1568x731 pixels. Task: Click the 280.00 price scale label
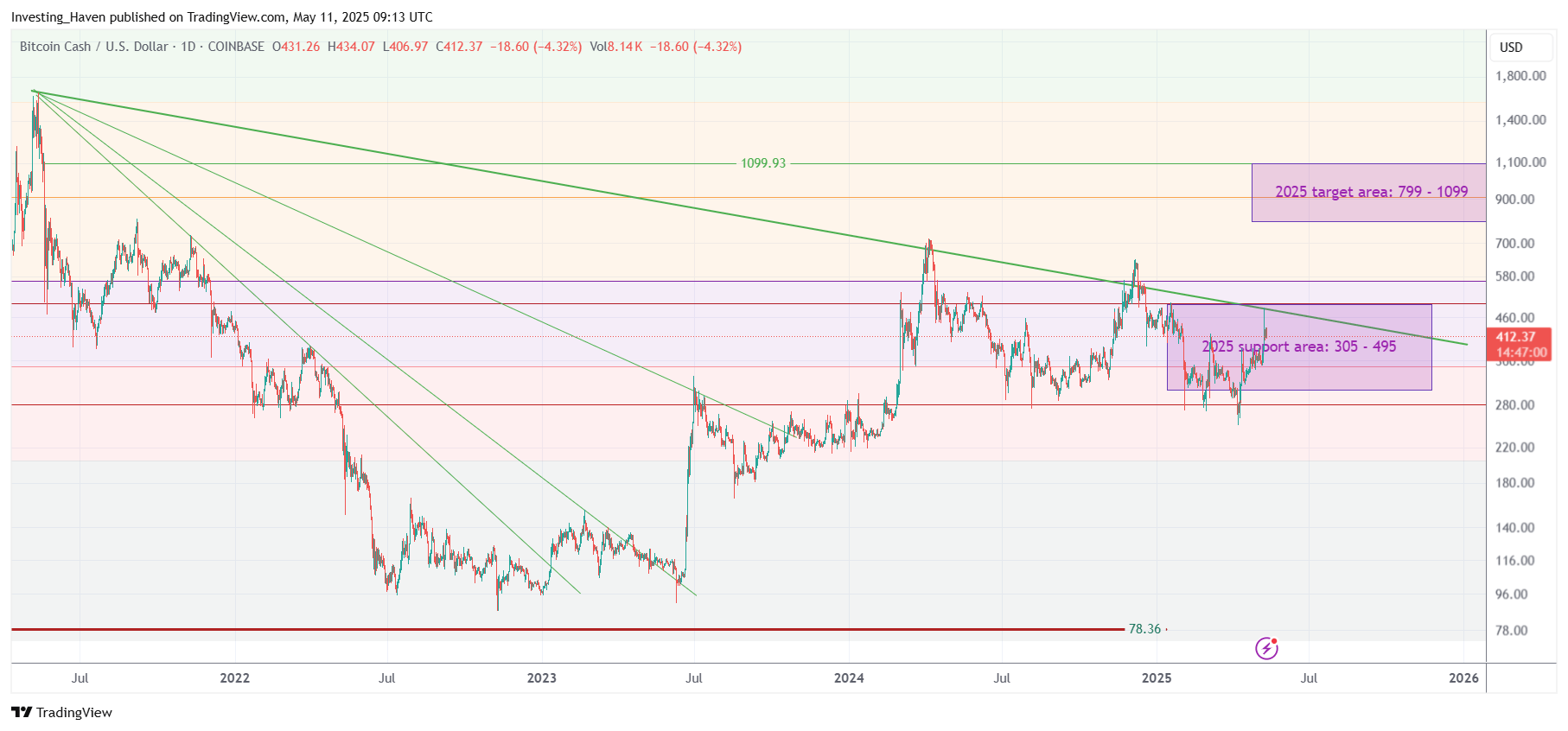pyautogui.click(x=1515, y=405)
